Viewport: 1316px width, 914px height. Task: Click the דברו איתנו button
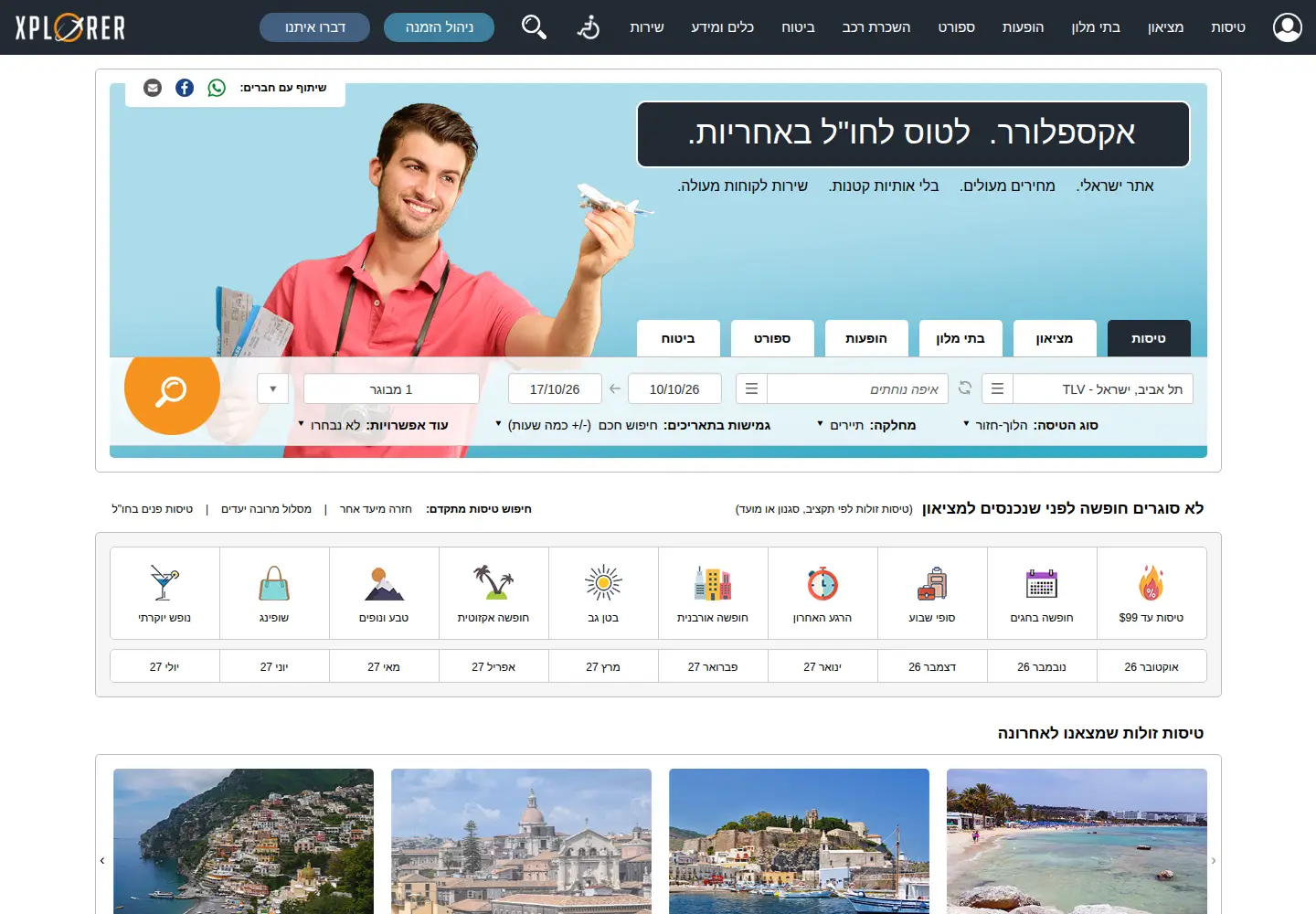pyautogui.click(x=315, y=27)
